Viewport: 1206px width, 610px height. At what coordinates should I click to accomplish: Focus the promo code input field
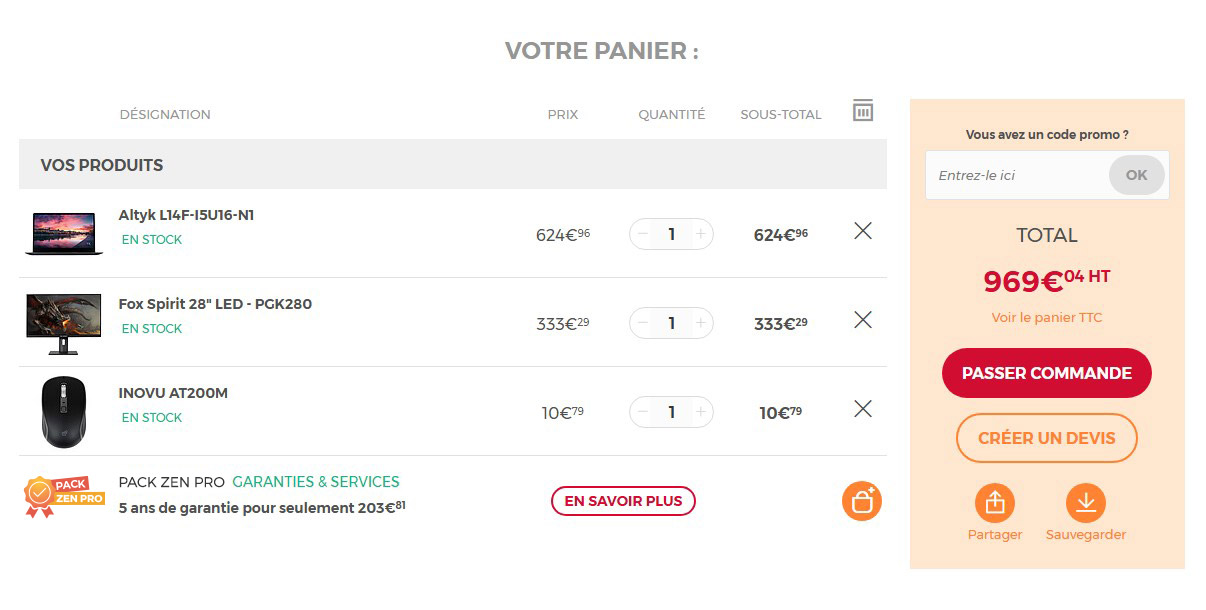coord(1017,175)
